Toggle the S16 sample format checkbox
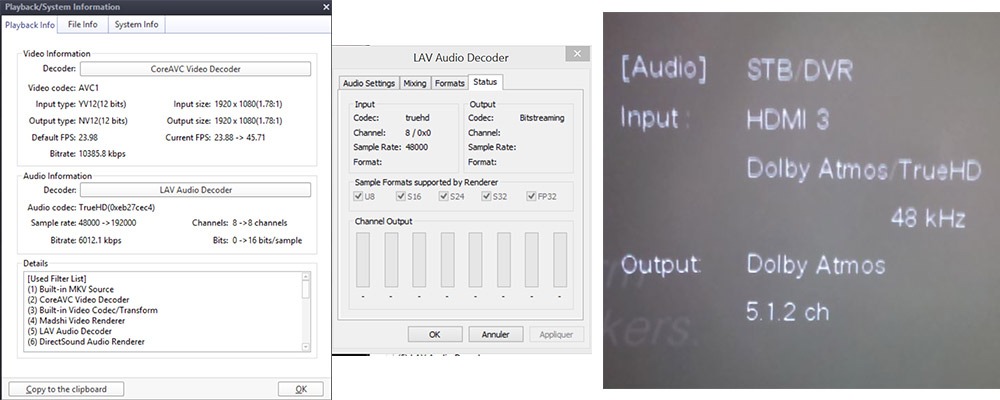 [401, 196]
